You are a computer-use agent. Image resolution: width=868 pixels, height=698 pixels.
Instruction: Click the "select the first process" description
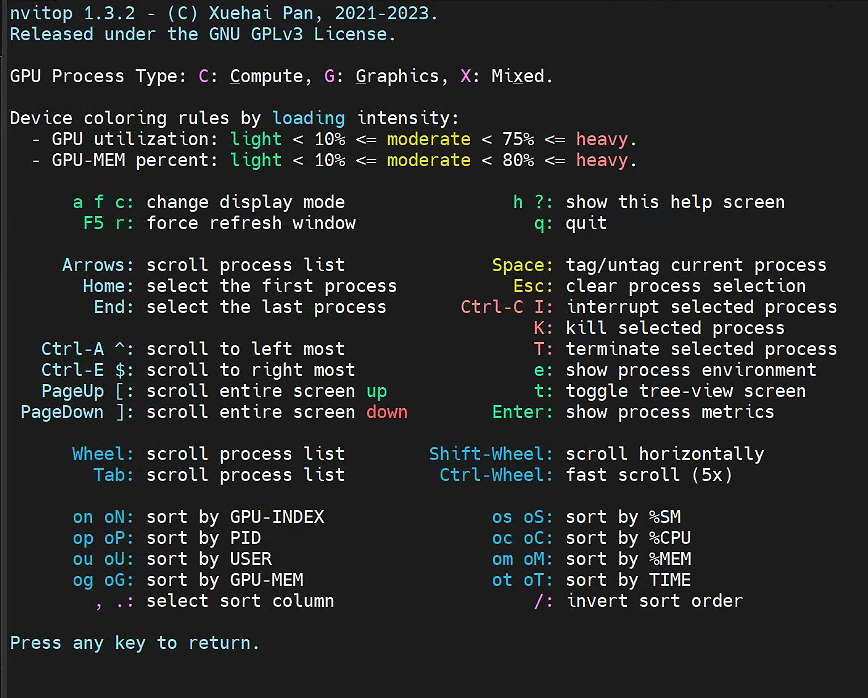271,286
